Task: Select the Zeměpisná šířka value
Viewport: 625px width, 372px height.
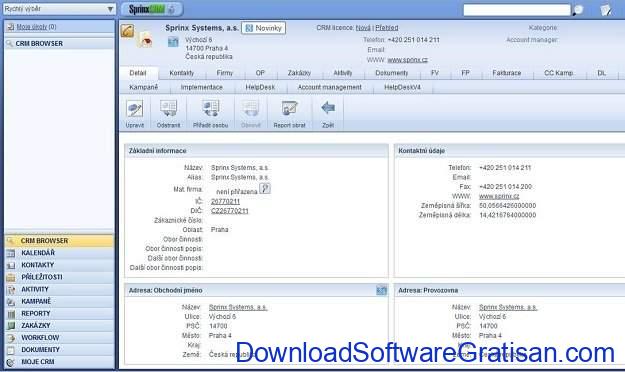Action: [x=507, y=205]
